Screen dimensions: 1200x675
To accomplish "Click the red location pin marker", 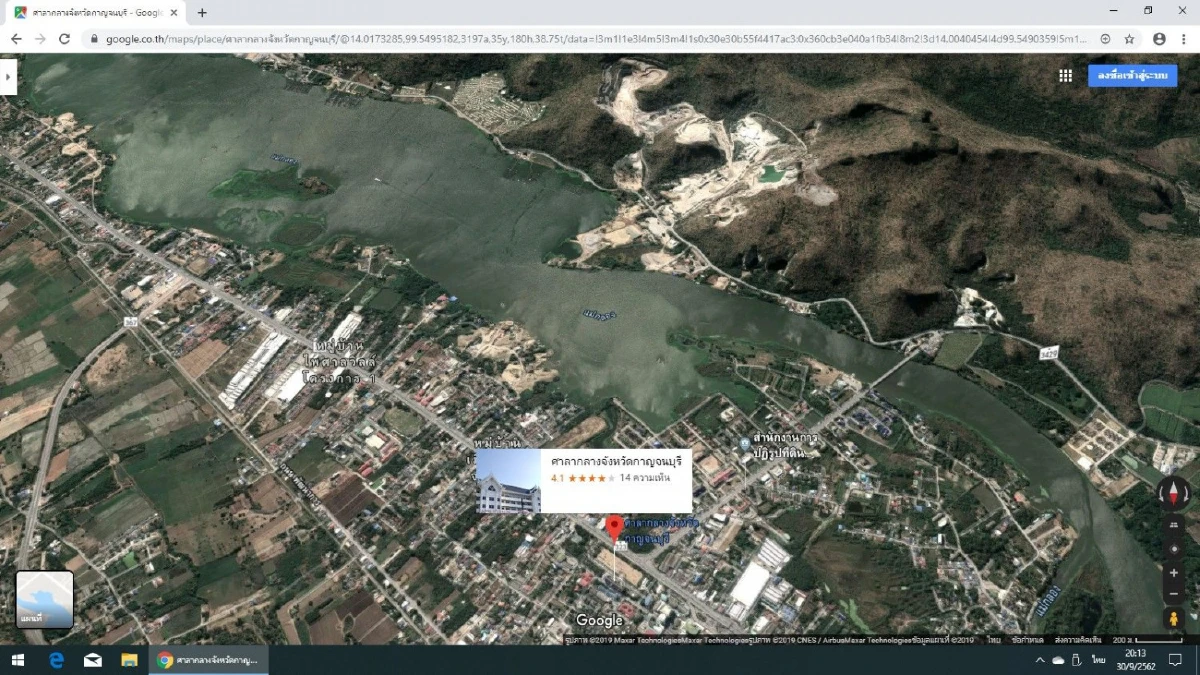I will click(x=614, y=527).
